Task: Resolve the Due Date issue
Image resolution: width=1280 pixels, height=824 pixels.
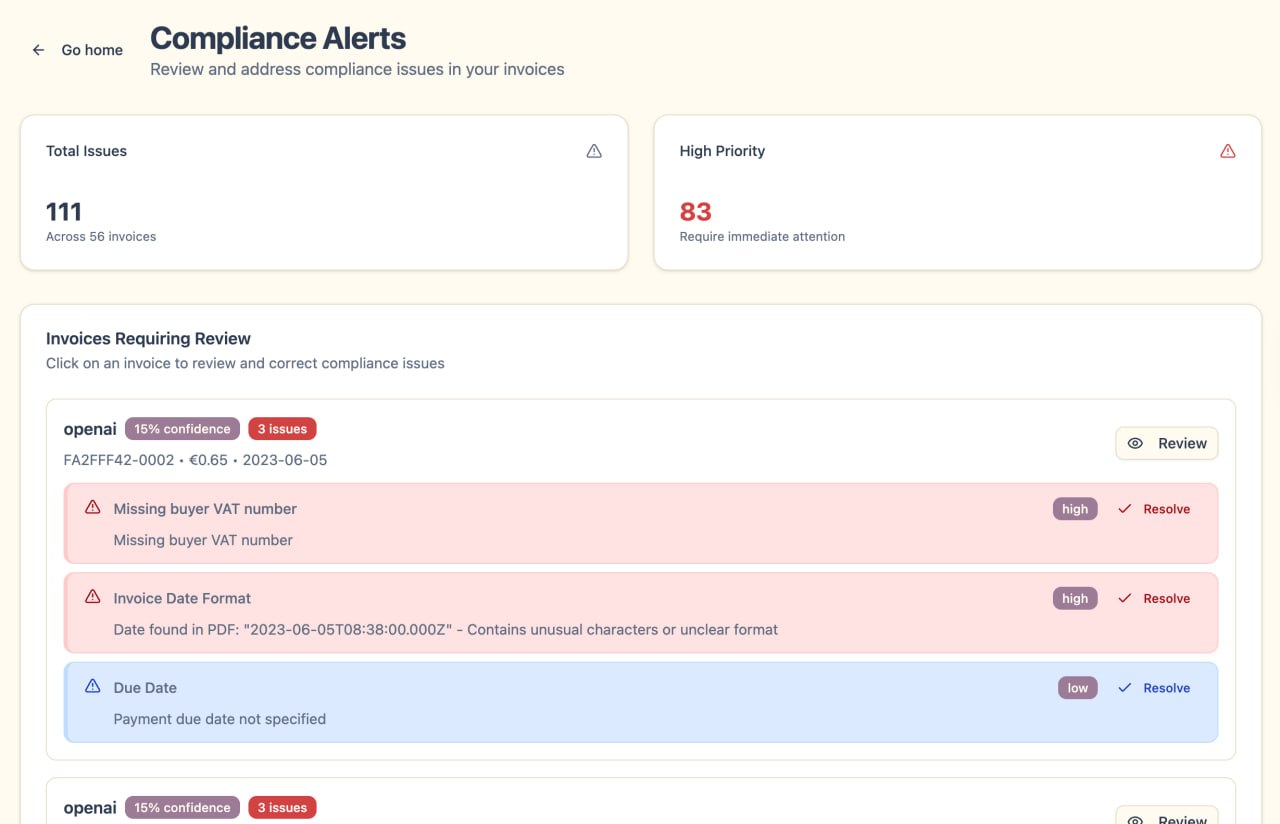Action: (1154, 688)
